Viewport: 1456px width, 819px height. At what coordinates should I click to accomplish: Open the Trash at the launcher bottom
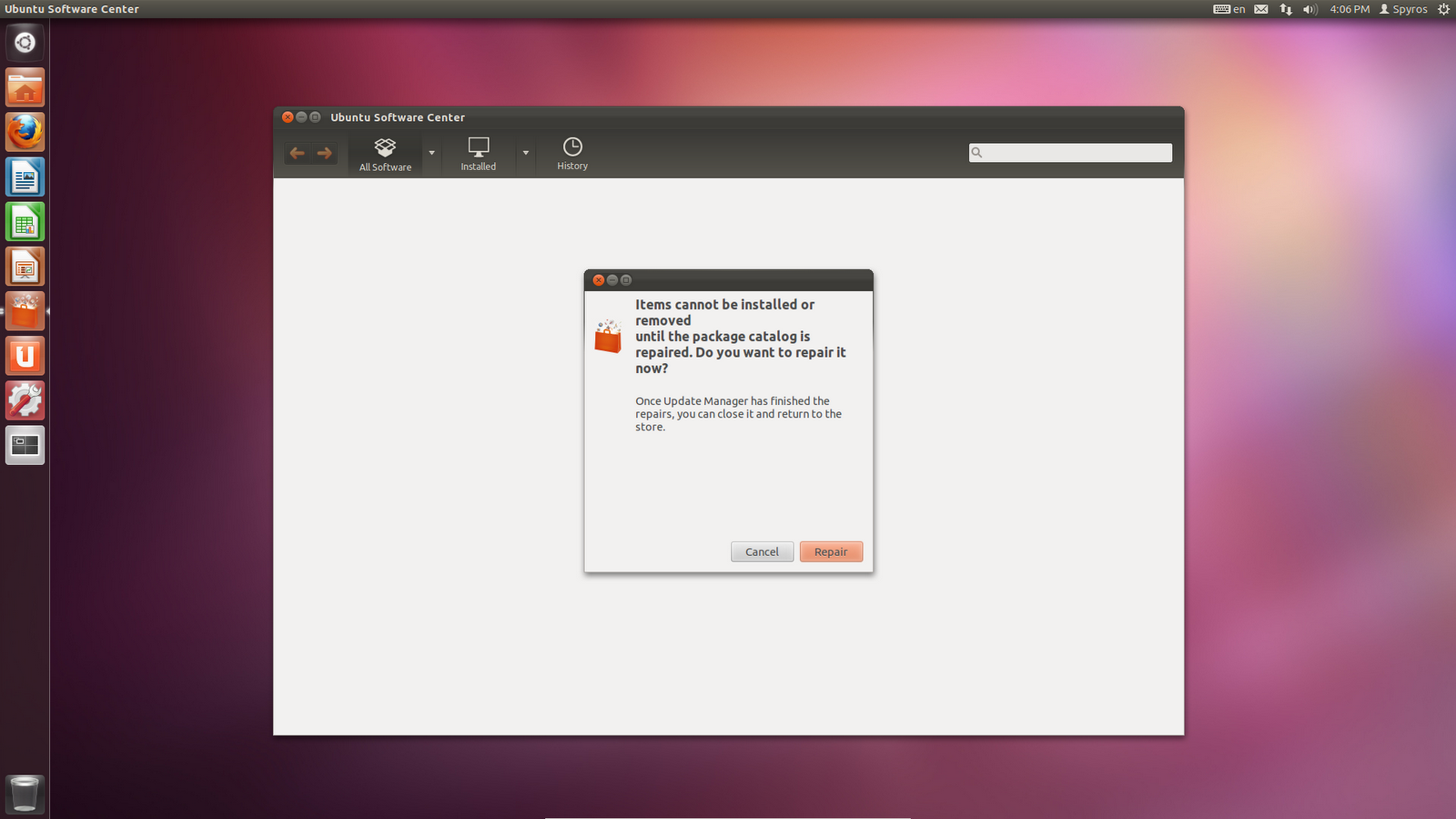[x=25, y=794]
